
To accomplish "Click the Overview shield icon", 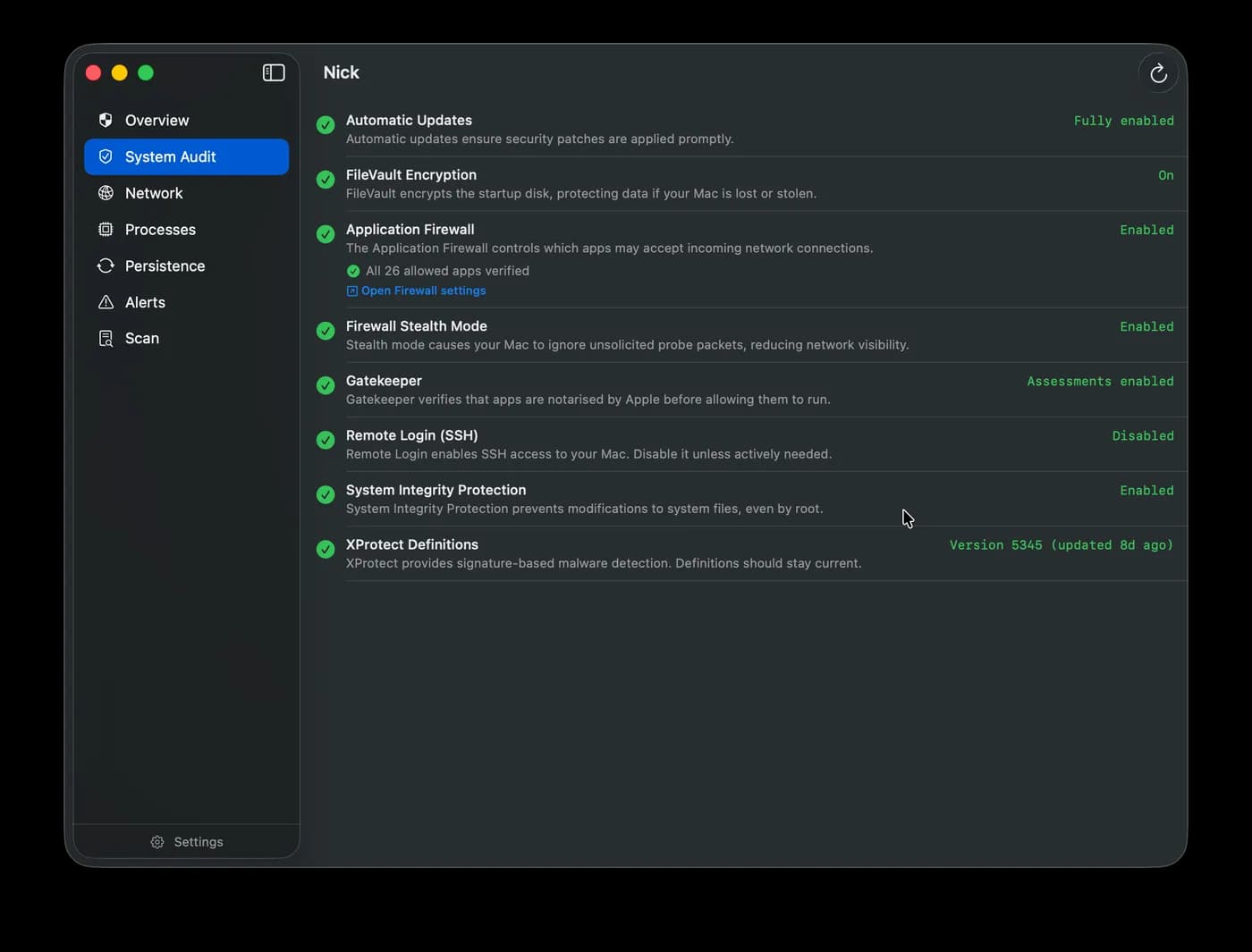I will (x=106, y=120).
